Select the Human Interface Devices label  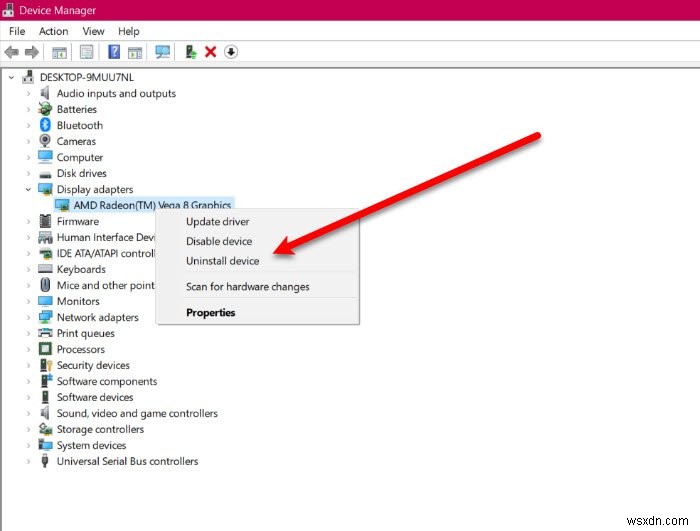[x=106, y=237]
